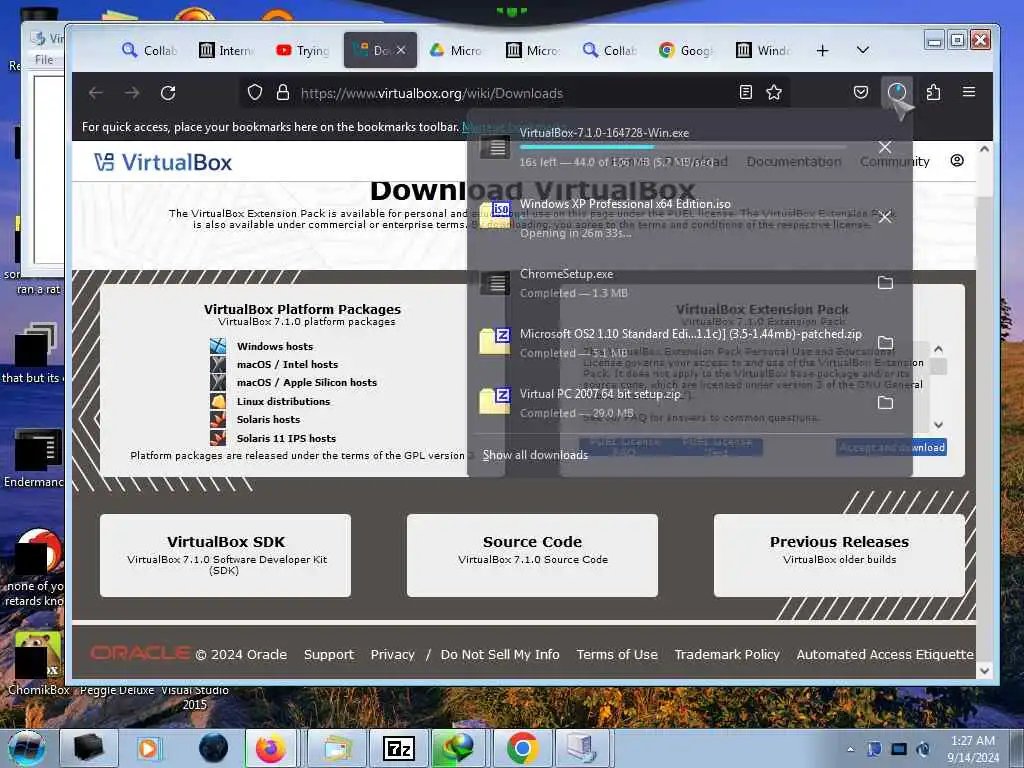
Task: Open a new browser tab
Action: coord(823,50)
